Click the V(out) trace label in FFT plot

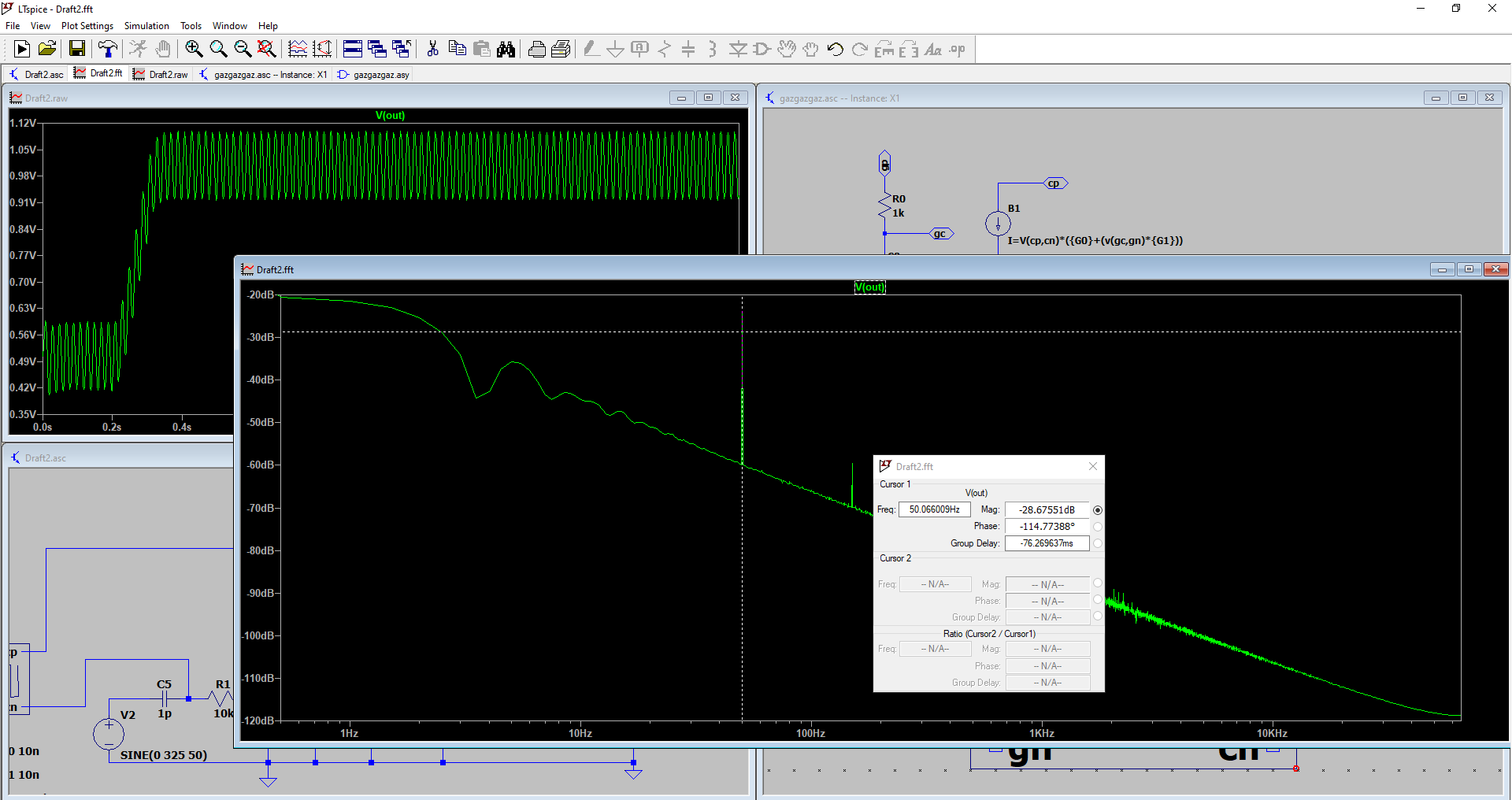click(x=869, y=287)
